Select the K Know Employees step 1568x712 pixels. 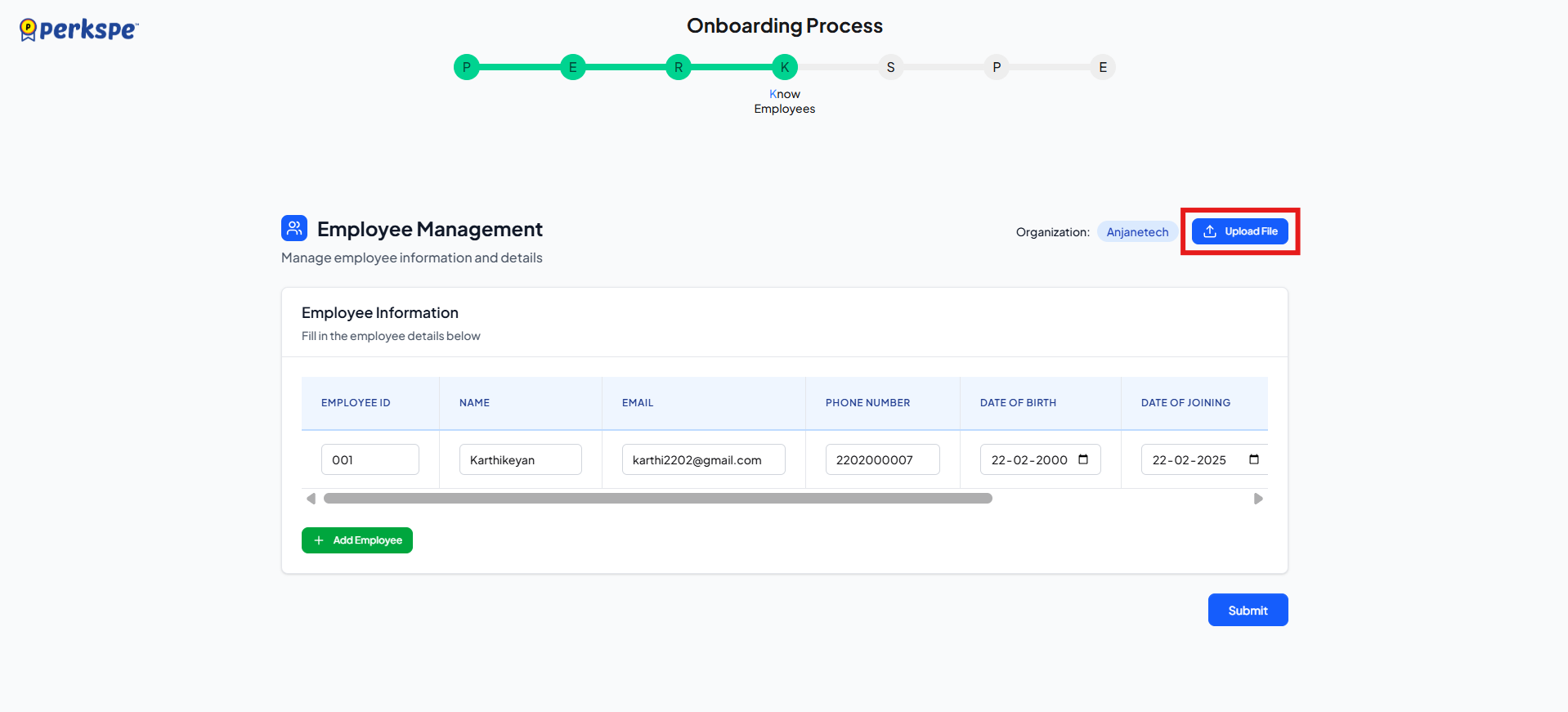click(784, 67)
